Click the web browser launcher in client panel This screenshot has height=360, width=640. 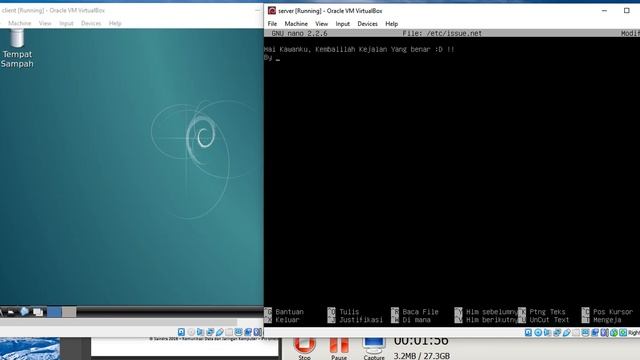[24, 312]
